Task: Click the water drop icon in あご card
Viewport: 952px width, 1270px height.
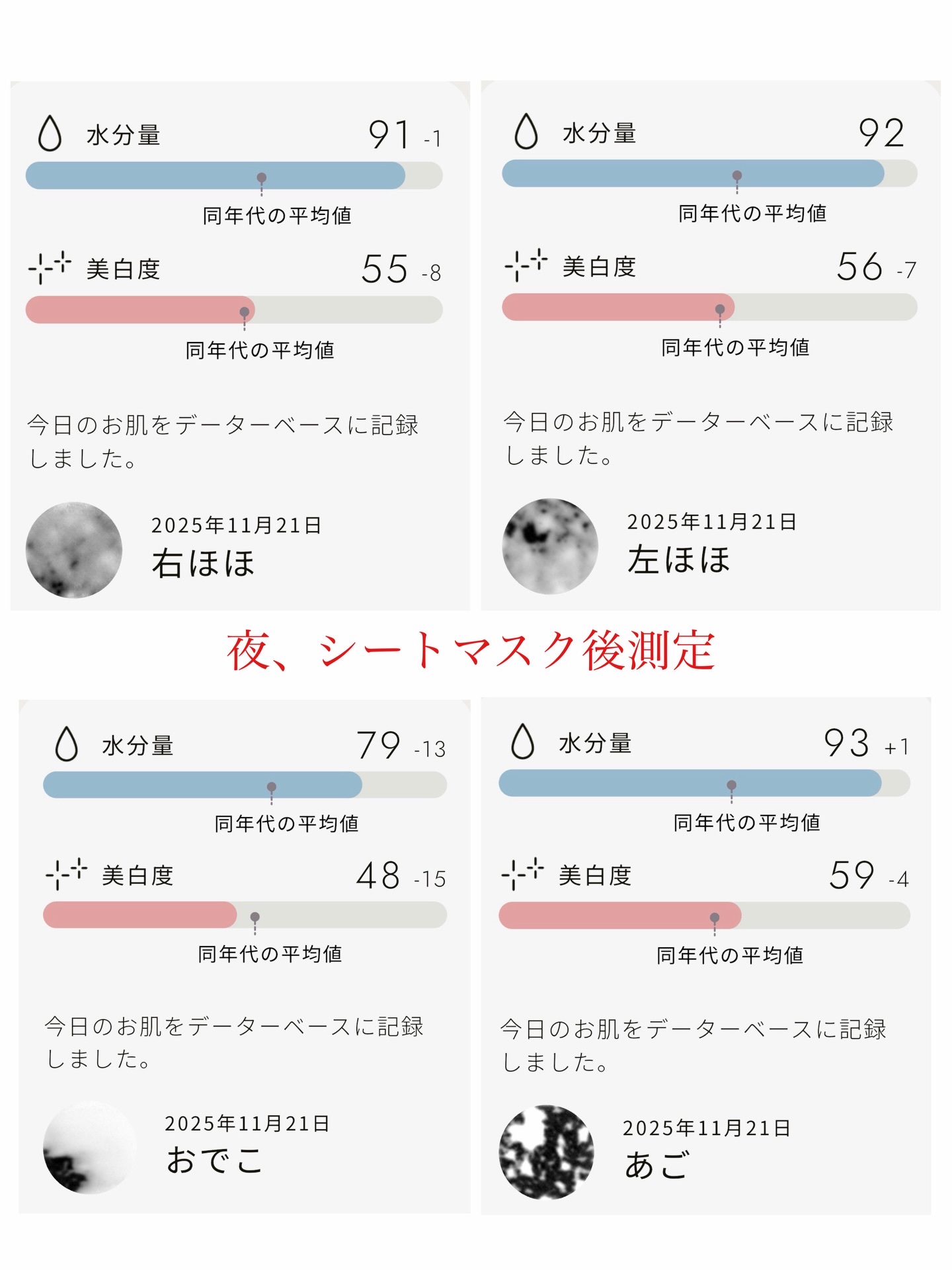Action: pyautogui.click(x=522, y=741)
